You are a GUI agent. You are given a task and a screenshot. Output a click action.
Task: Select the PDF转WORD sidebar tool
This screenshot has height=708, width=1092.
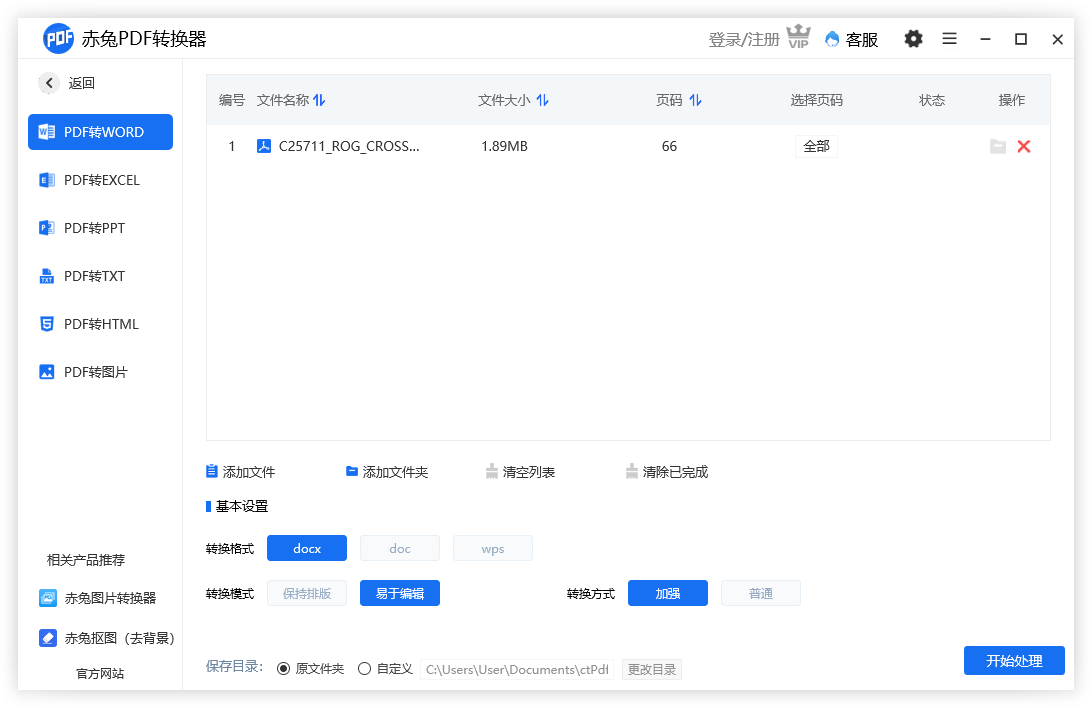click(100, 131)
